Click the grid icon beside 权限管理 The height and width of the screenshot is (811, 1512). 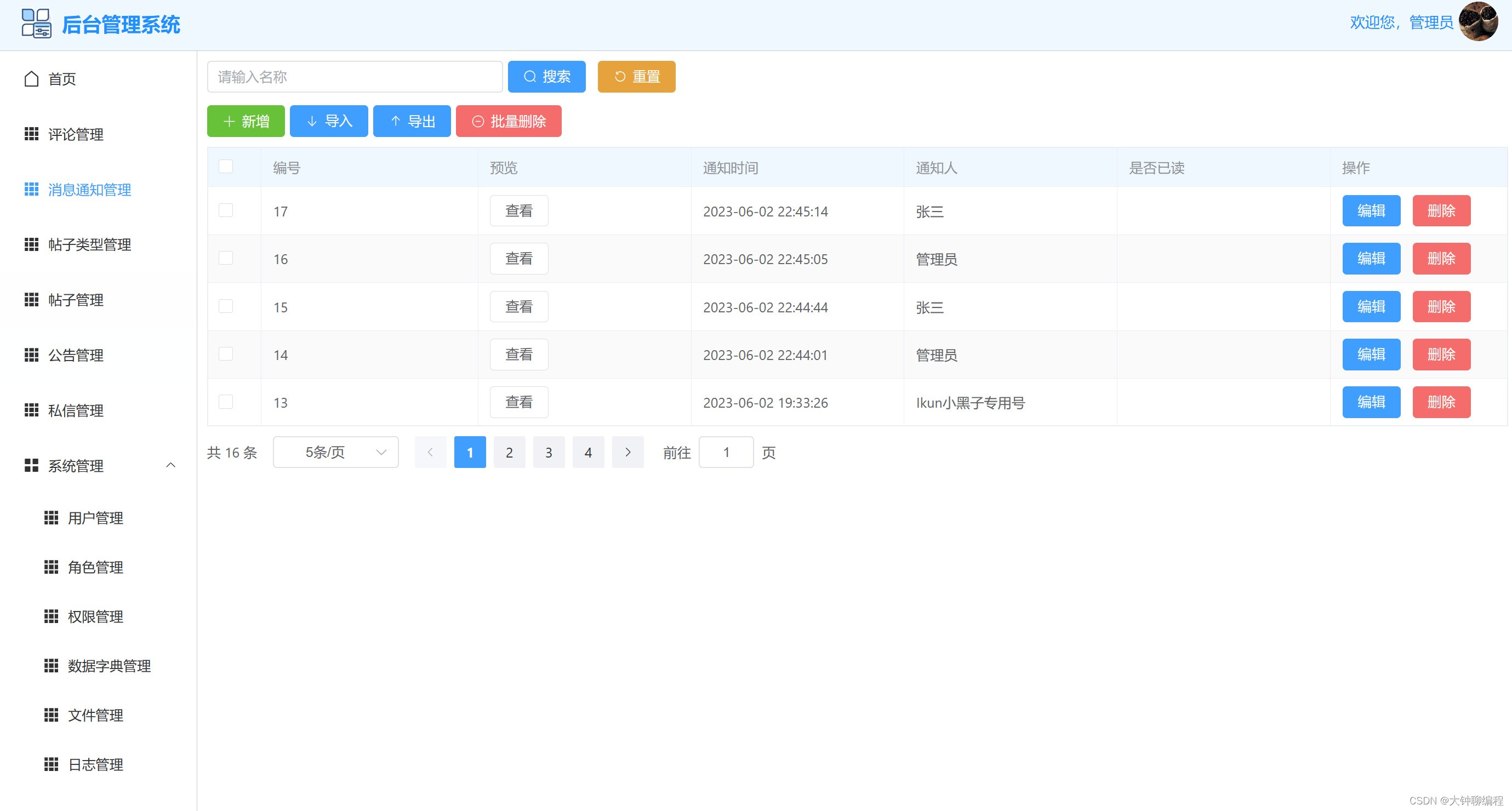(x=52, y=616)
